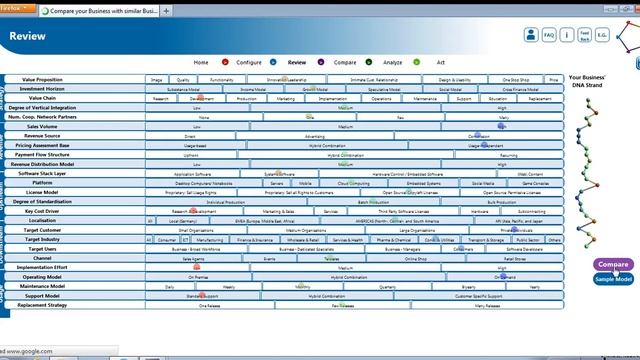Select 'Game Consoles' platform
The image size is (640, 360).
536,184
